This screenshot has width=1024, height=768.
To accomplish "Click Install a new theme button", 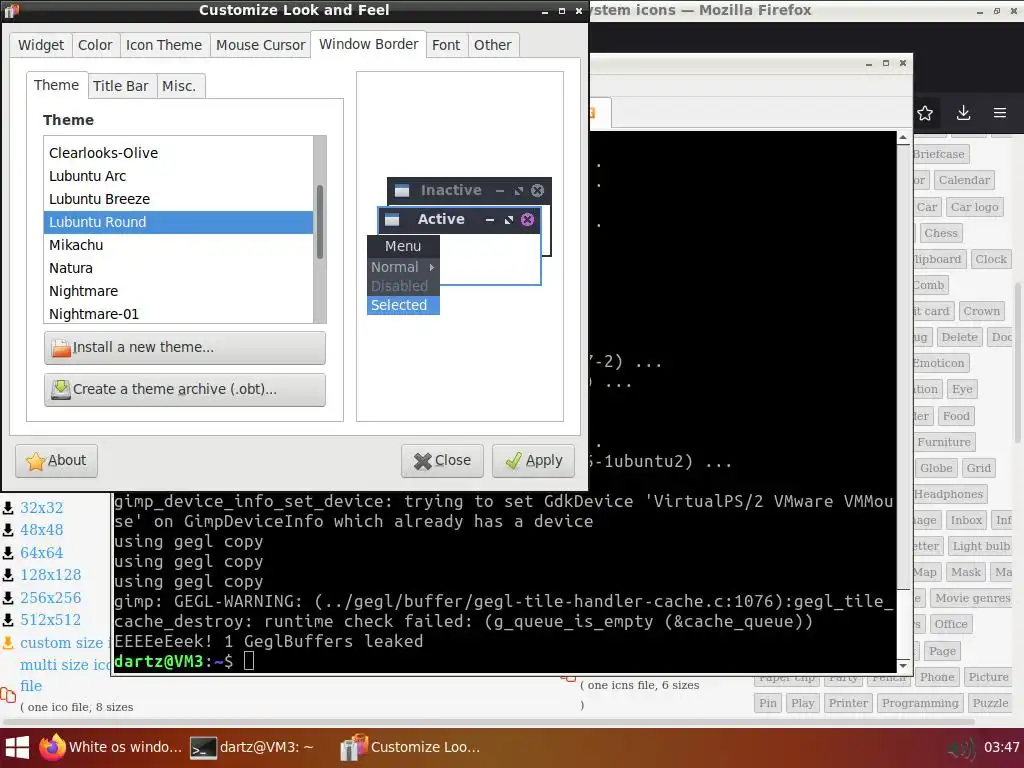I will (185, 347).
